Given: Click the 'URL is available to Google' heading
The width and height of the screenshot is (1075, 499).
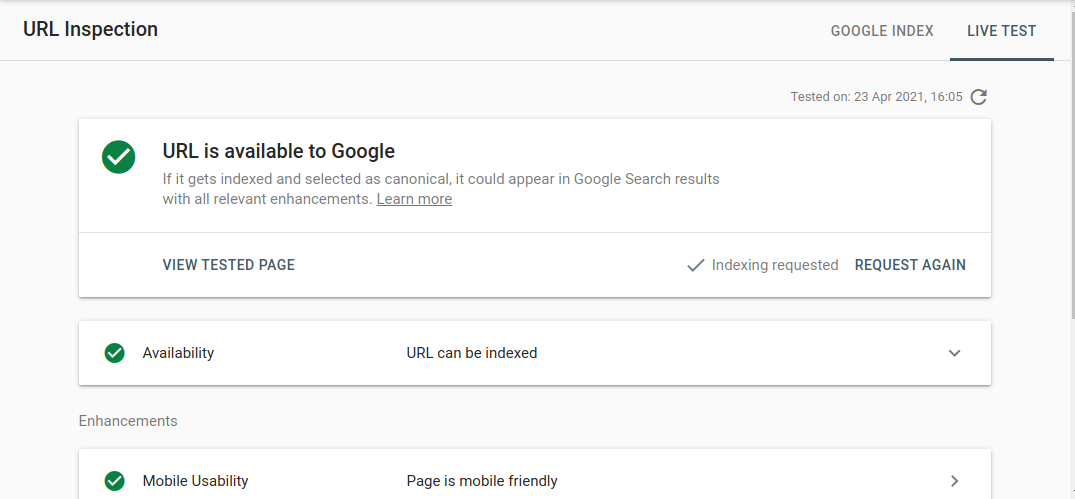Looking at the screenshot, I should click(278, 151).
